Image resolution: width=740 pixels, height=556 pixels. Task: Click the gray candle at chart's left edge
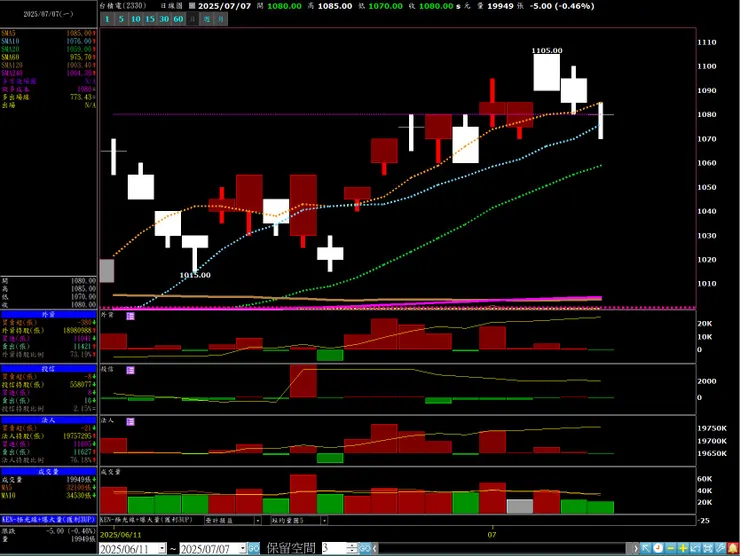point(107,270)
